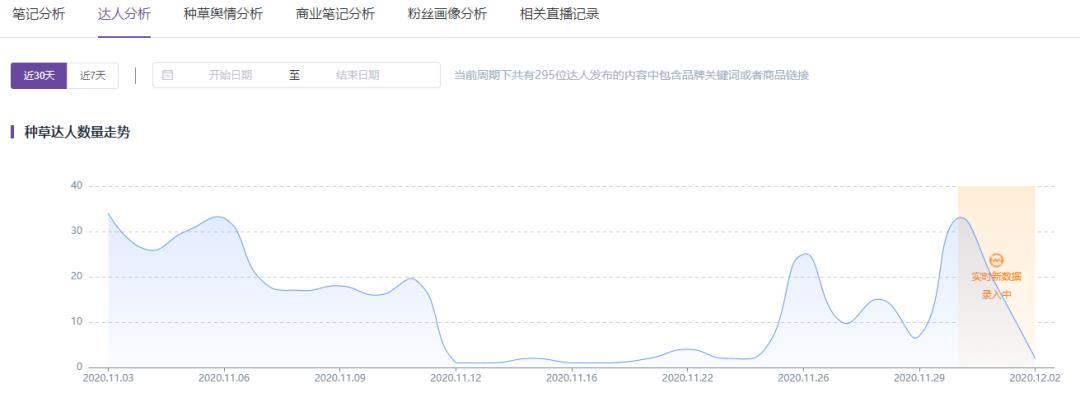Switch to 种草舆情分析 tab
This screenshot has width=1080, height=407.
(223, 14)
